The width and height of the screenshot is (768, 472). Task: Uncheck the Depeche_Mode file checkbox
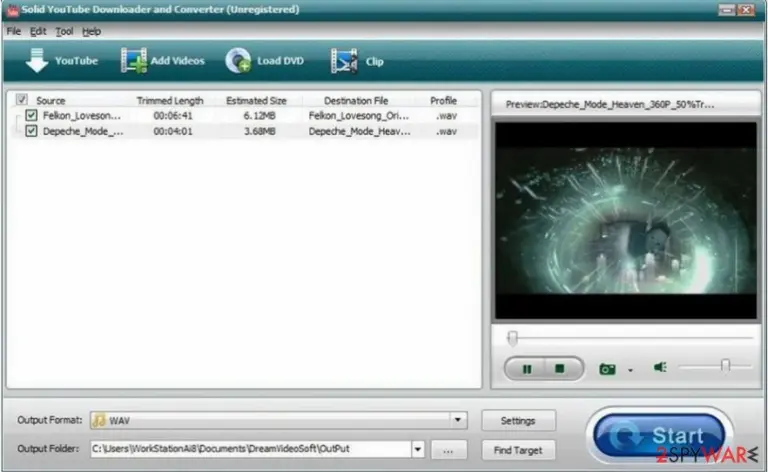(x=31, y=131)
